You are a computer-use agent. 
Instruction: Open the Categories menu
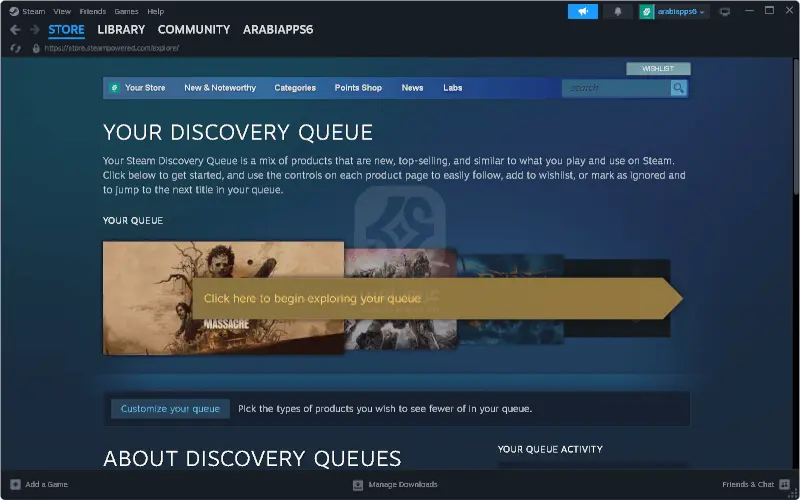coord(295,88)
